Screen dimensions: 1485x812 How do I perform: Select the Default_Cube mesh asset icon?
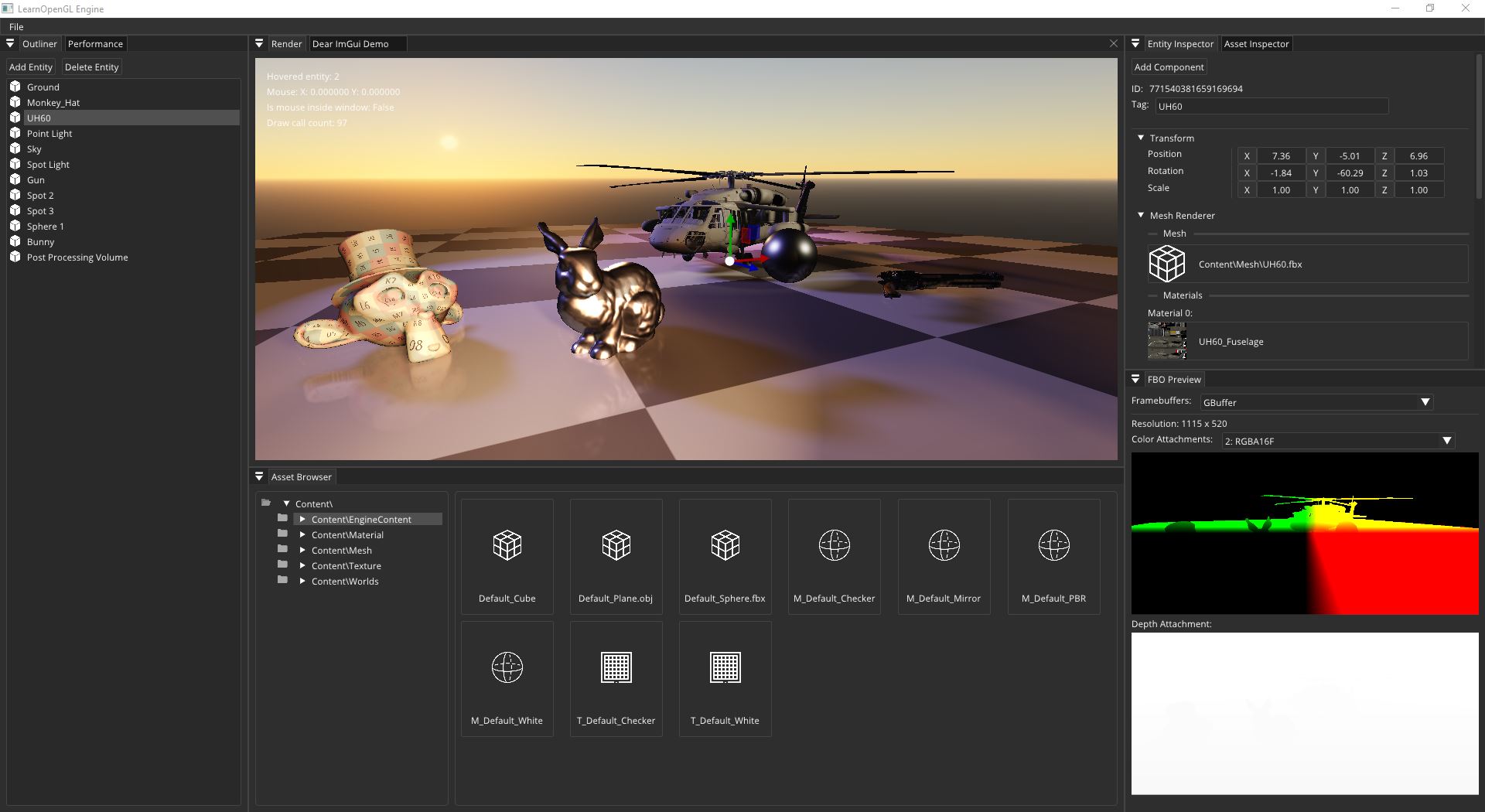tap(507, 545)
